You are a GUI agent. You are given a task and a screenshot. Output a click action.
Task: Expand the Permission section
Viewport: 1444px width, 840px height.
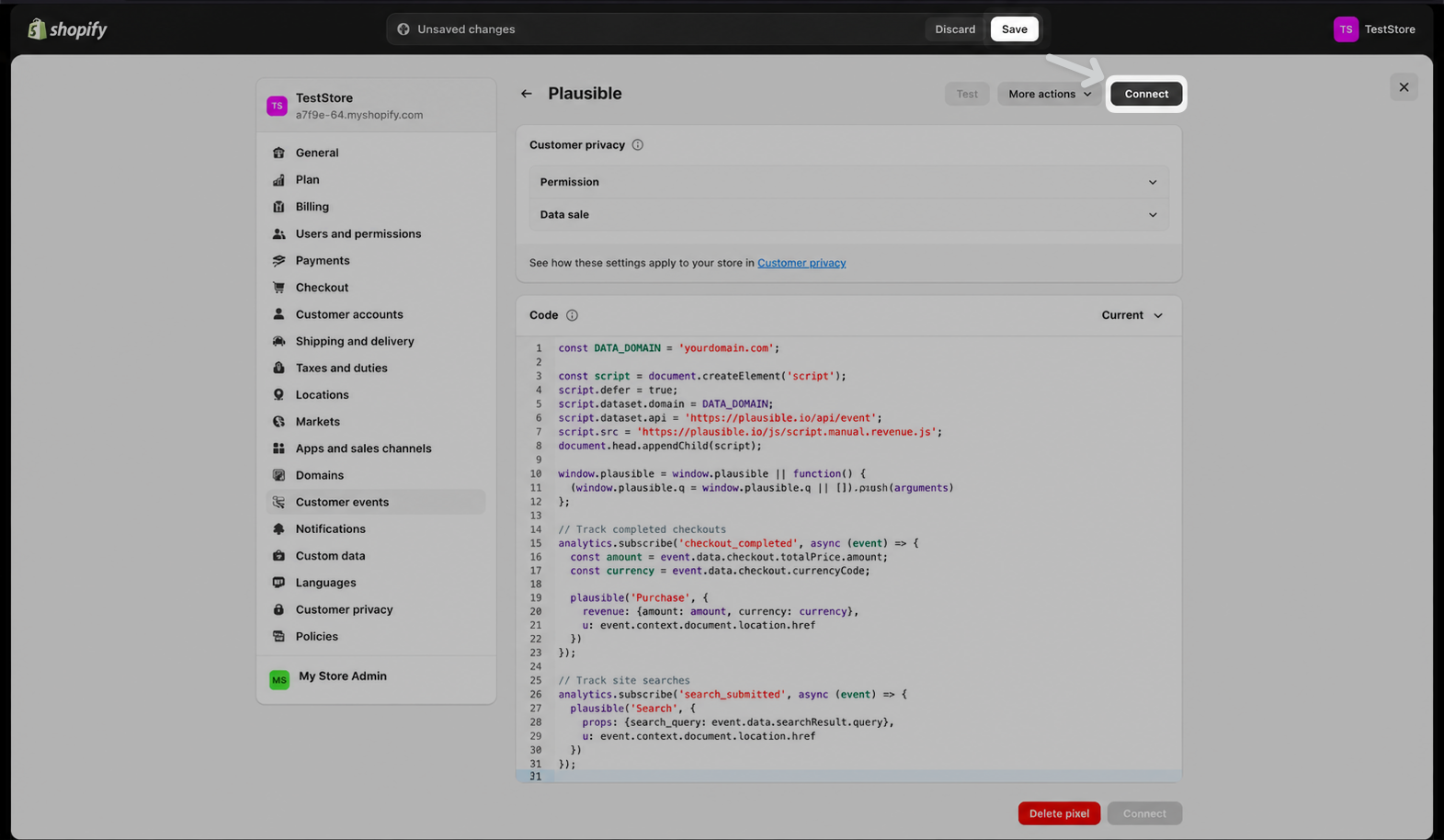tap(848, 182)
